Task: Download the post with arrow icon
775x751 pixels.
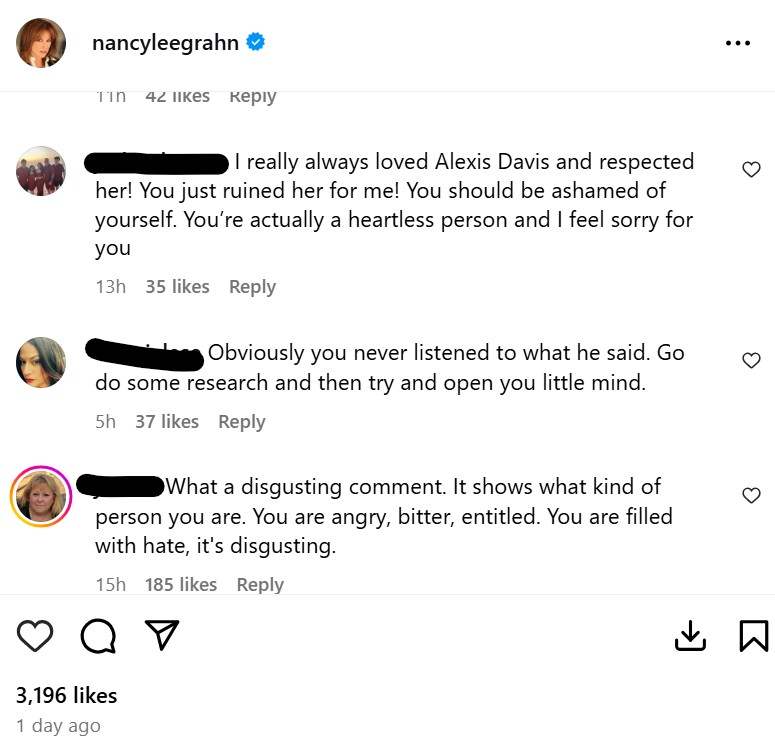Action: pos(691,635)
